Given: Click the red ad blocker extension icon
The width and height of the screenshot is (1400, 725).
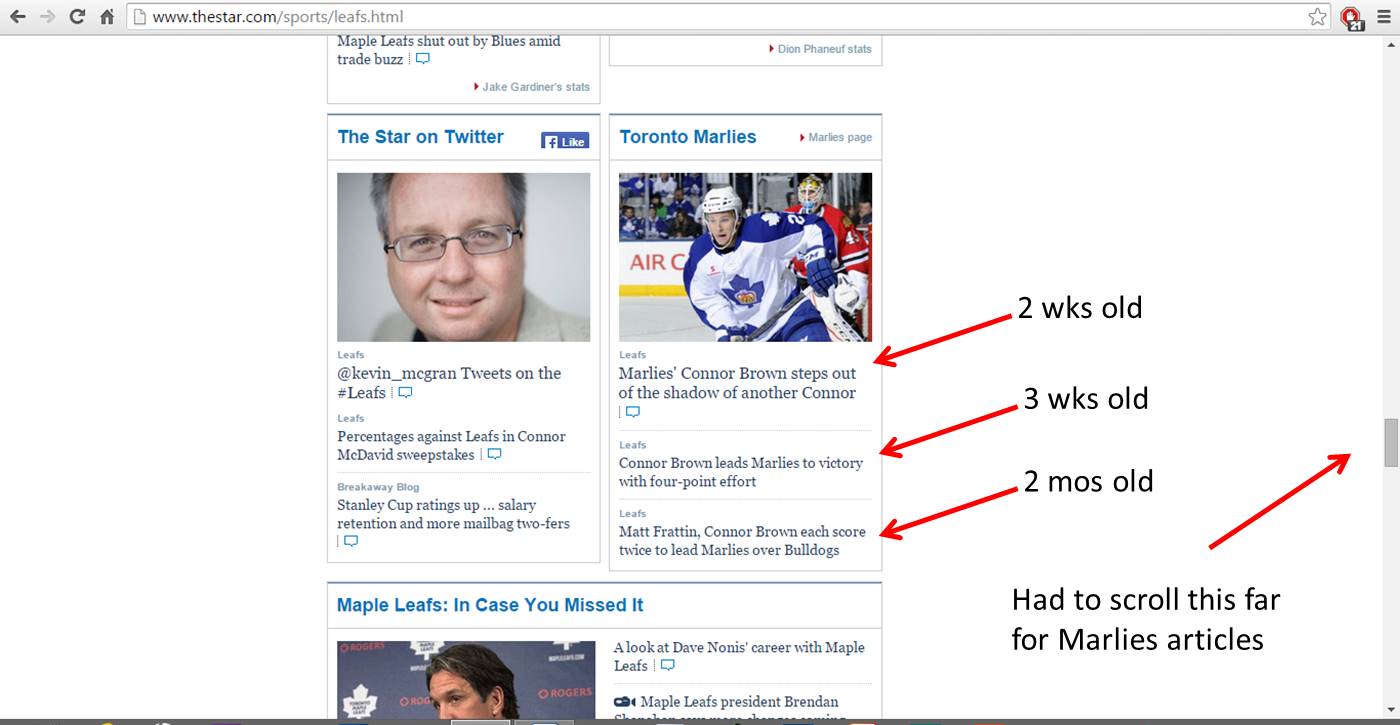Looking at the screenshot, I should coord(1351,18).
